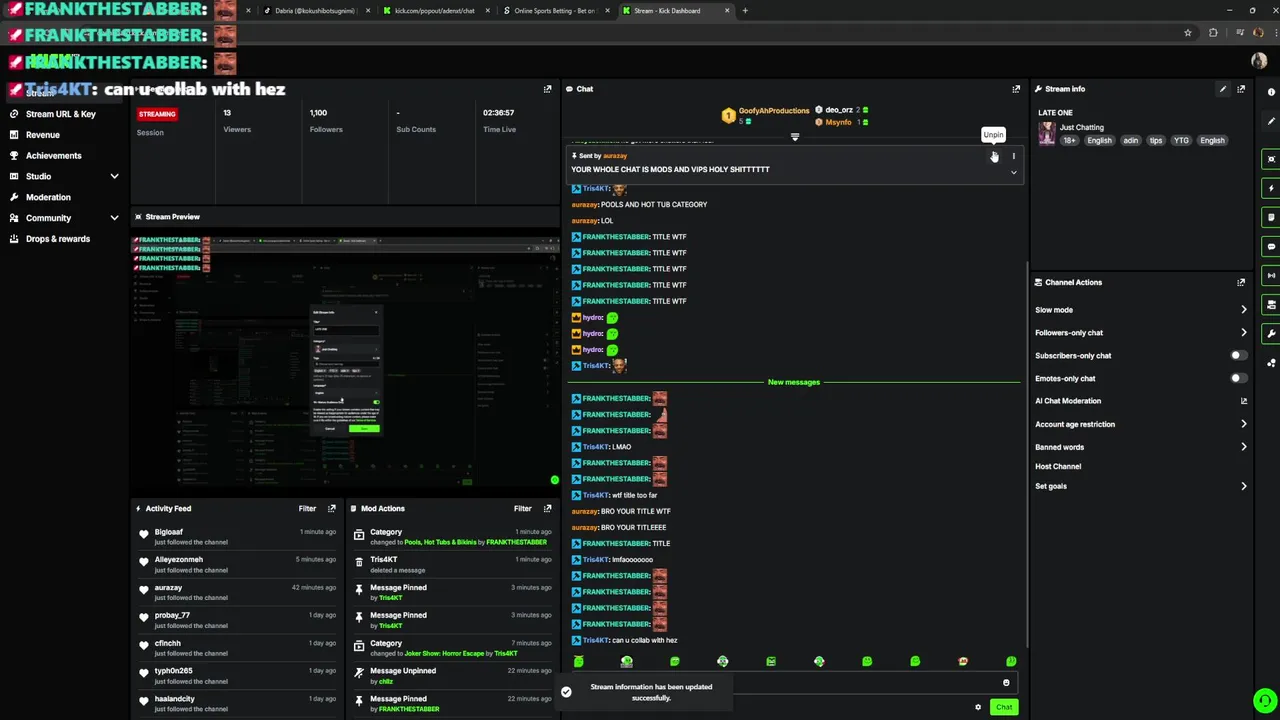Open aurazay entry in Activity Feed
Screen dimensions: 1280x720
(239, 592)
